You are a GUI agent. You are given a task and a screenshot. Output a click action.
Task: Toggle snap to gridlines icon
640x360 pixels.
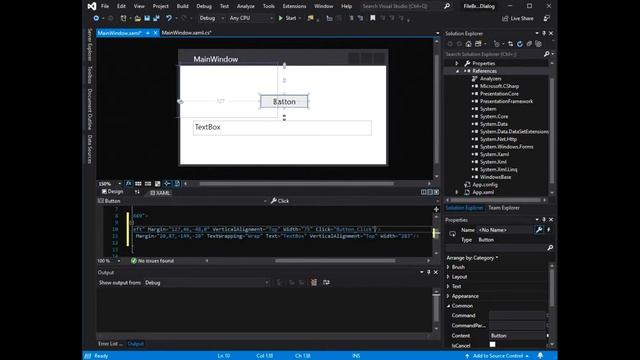148,184
